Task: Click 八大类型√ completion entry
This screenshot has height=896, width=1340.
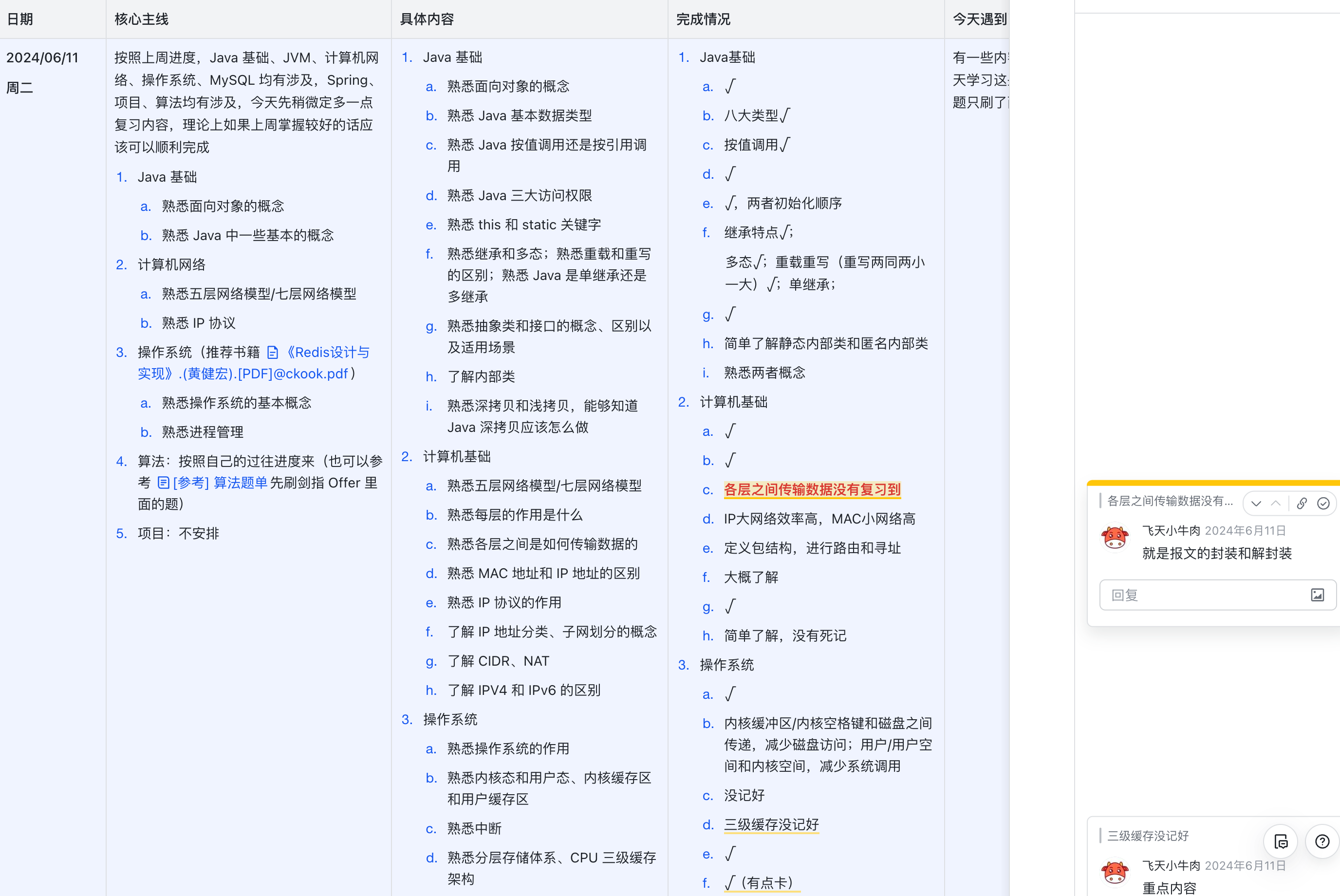Action: [x=758, y=115]
